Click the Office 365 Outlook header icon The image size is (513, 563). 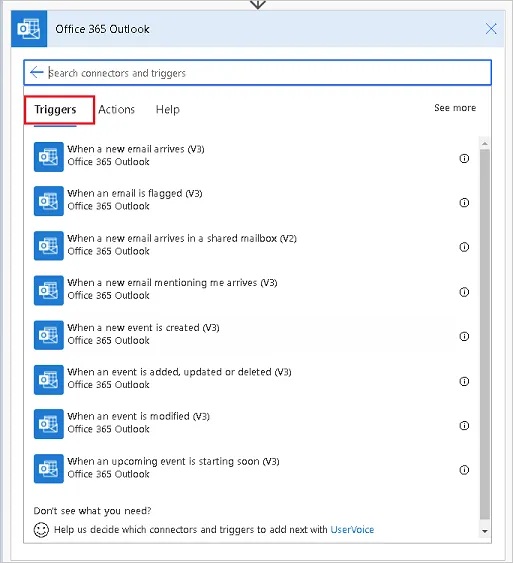tap(29, 29)
